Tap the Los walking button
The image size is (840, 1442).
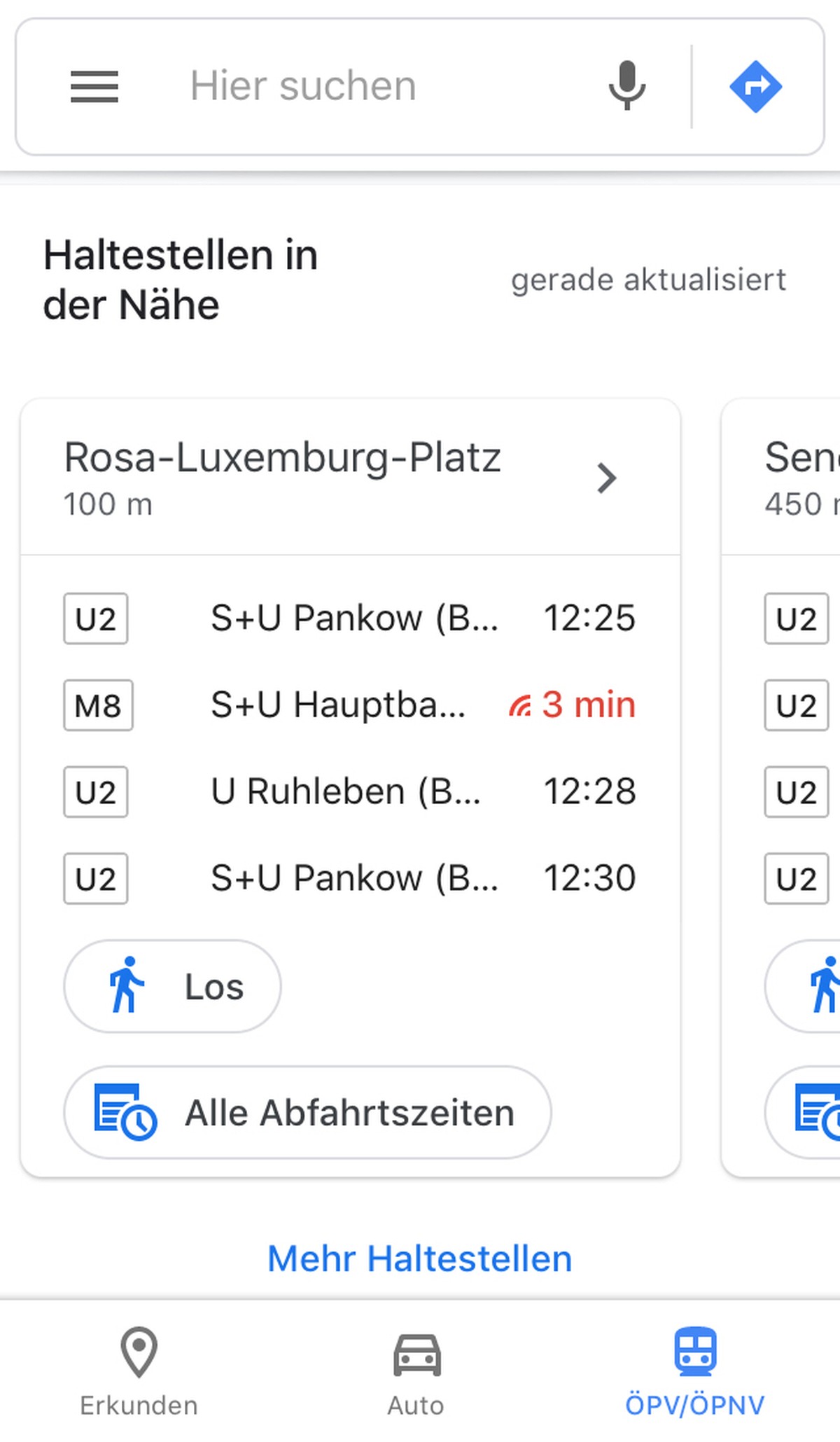tap(172, 986)
